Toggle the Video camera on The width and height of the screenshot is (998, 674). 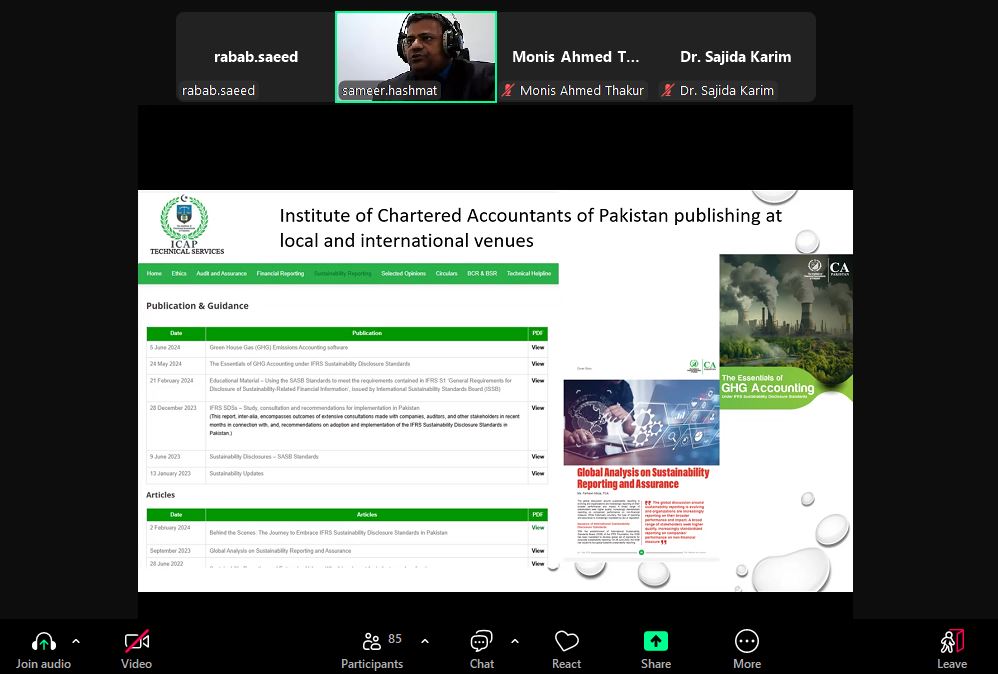(136, 642)
